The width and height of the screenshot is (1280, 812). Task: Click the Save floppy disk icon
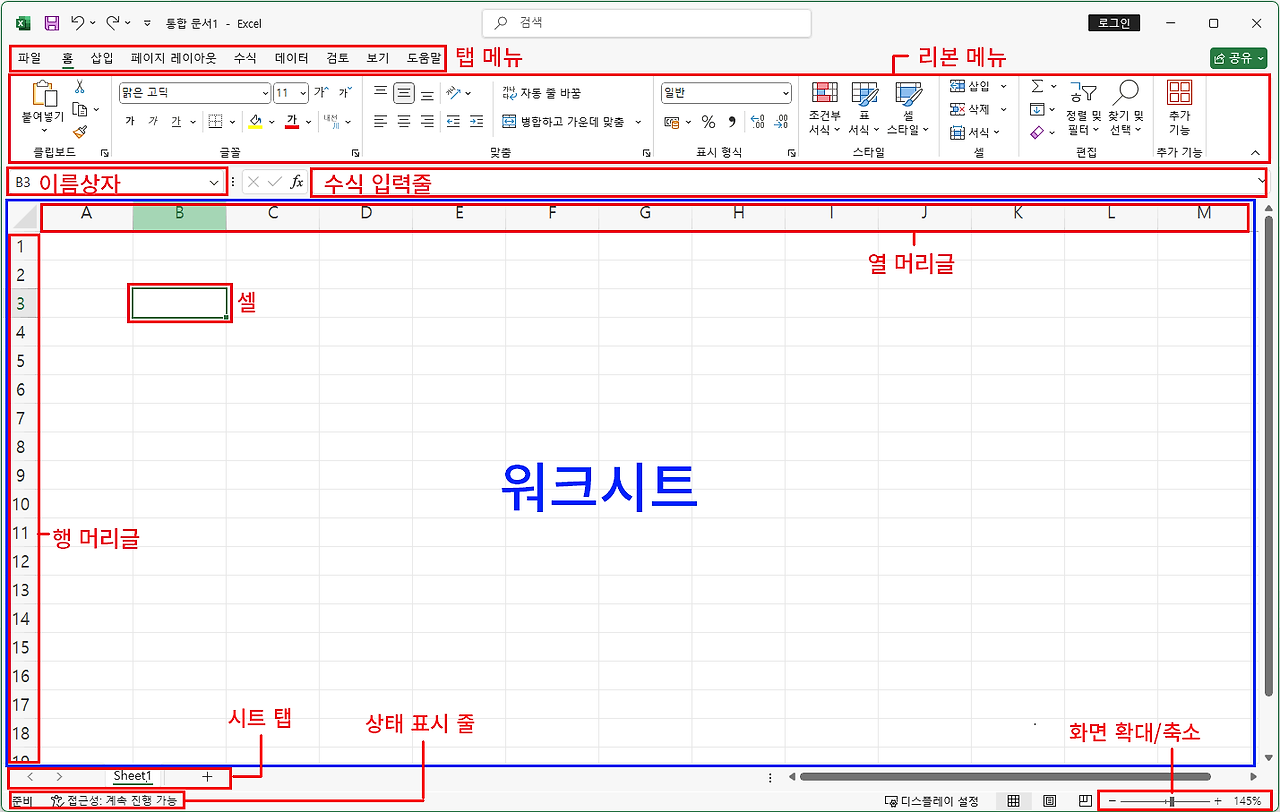(x=52, y=22)
